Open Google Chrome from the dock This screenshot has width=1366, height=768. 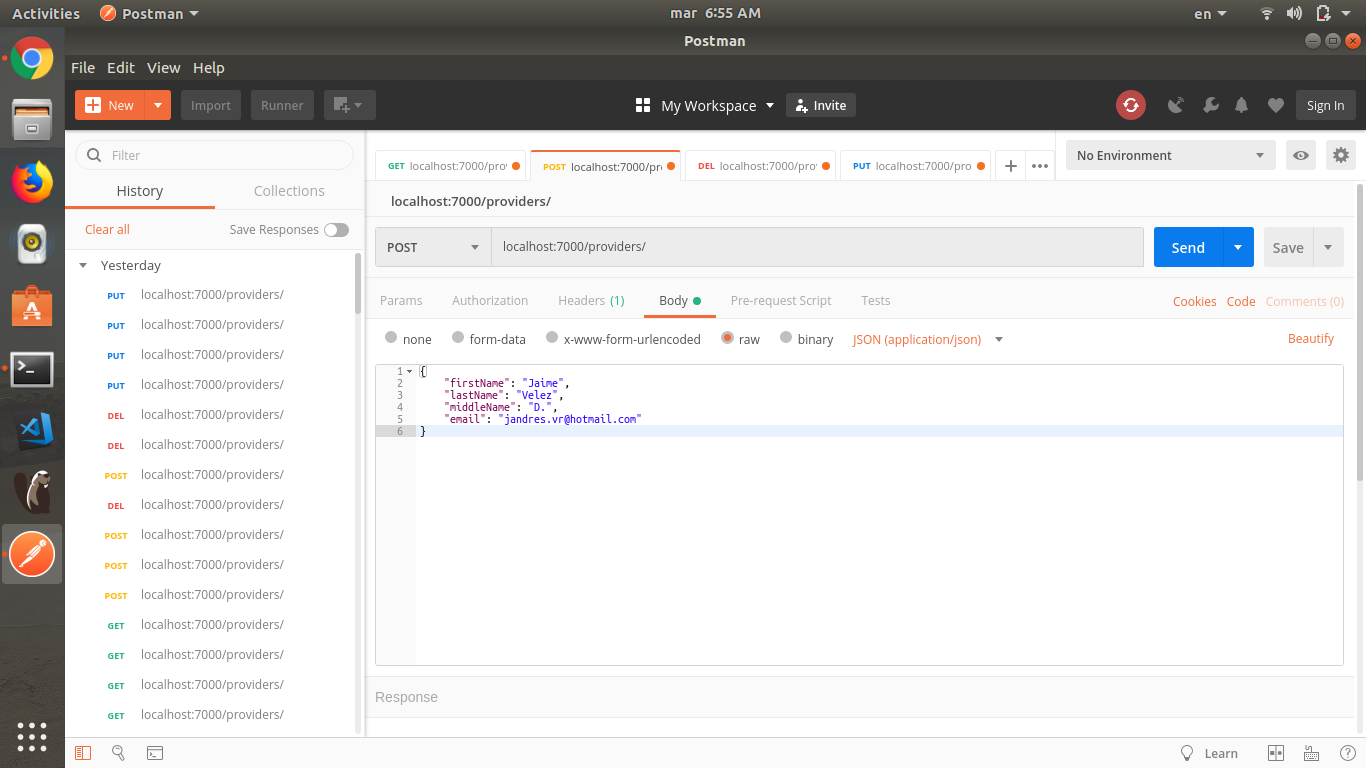32,58
